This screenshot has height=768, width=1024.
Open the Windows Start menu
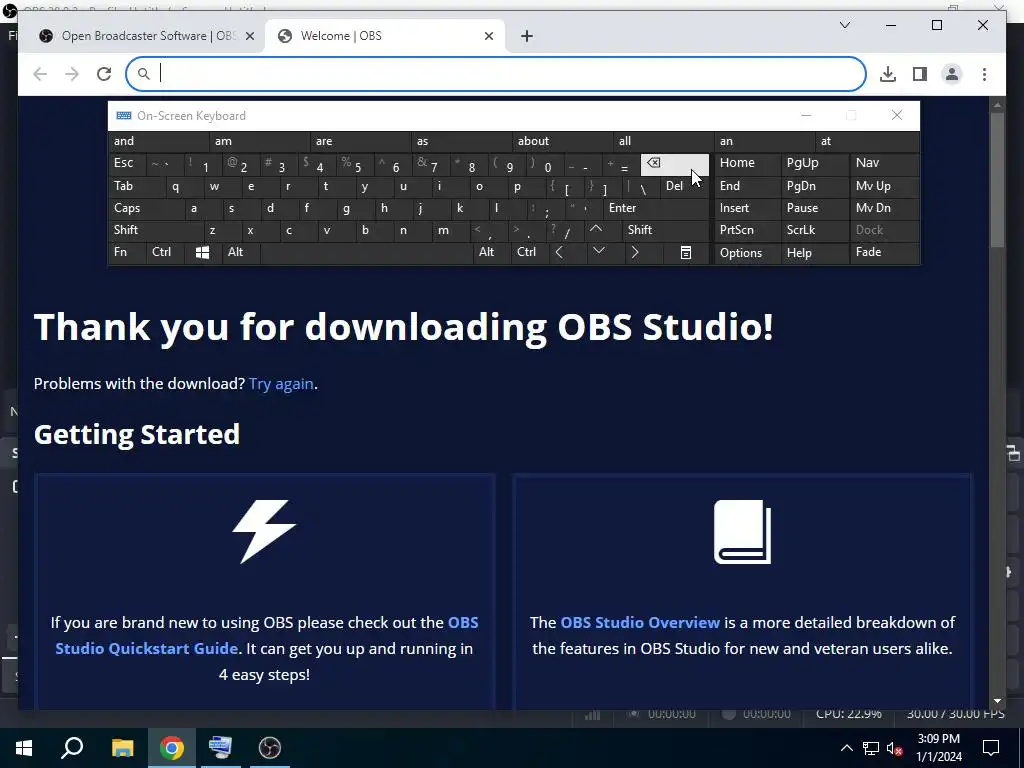24,748
